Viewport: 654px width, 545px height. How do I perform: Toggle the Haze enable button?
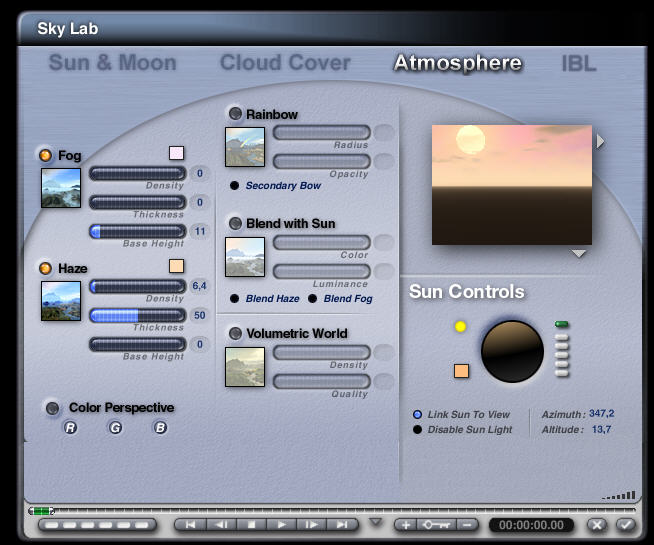point(45,268)
